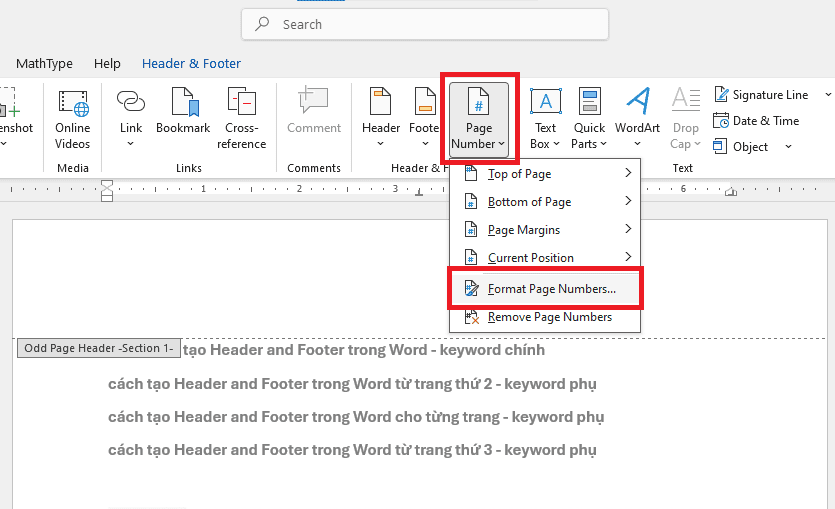Expand the Current Position submenu arrow

coord(628,257)
